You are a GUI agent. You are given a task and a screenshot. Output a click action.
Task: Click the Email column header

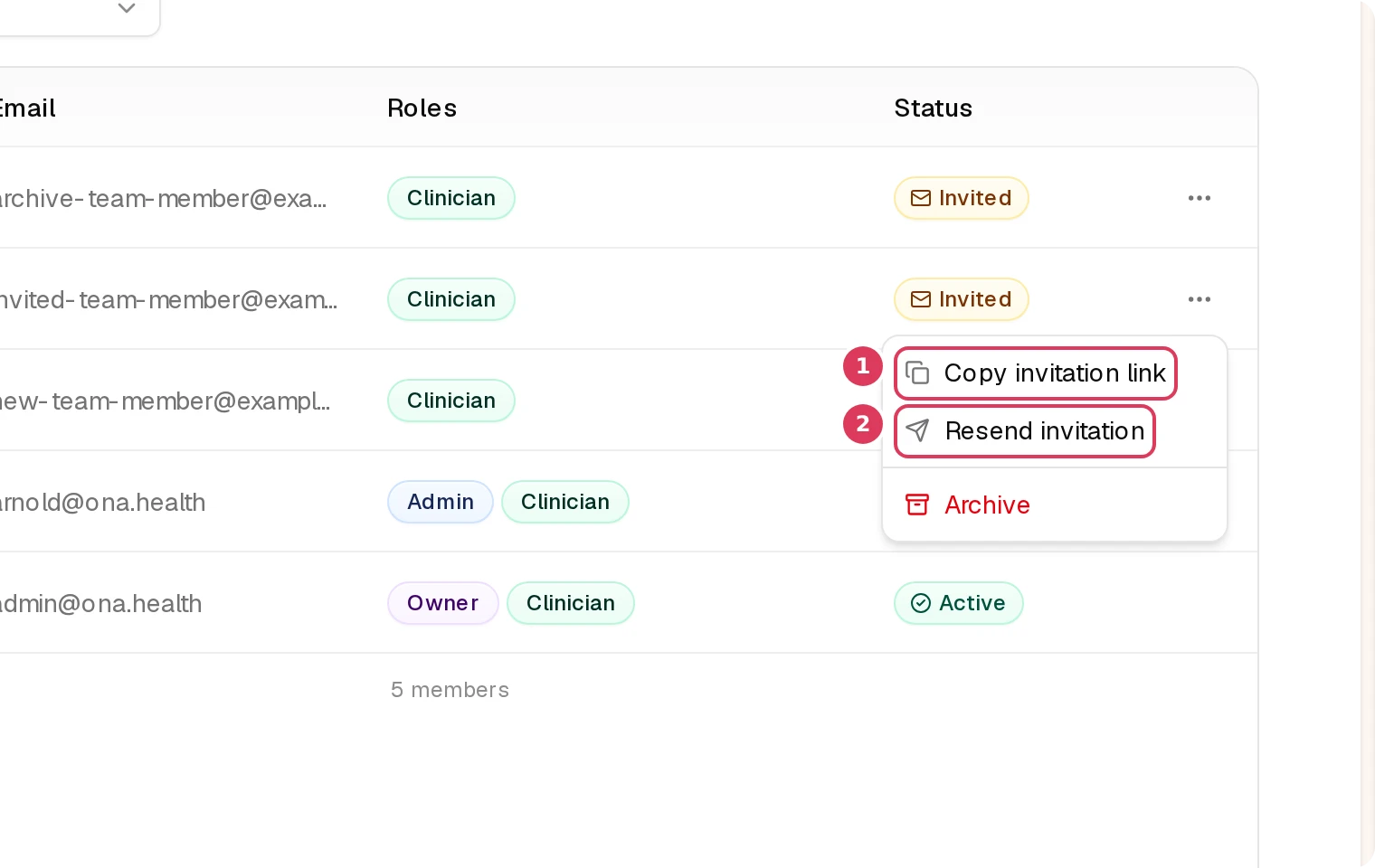point(28,108)
